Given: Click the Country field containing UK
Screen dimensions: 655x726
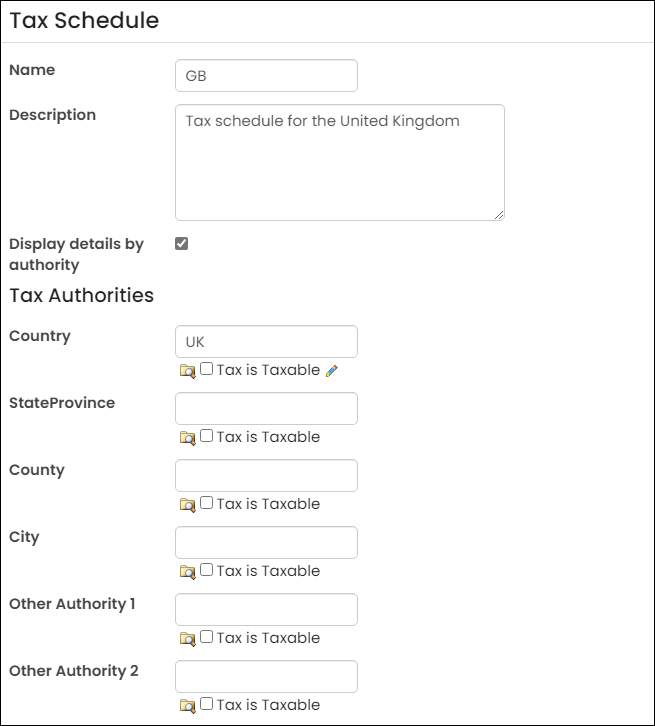Looking at the screenshot, I should pos(266,342).
